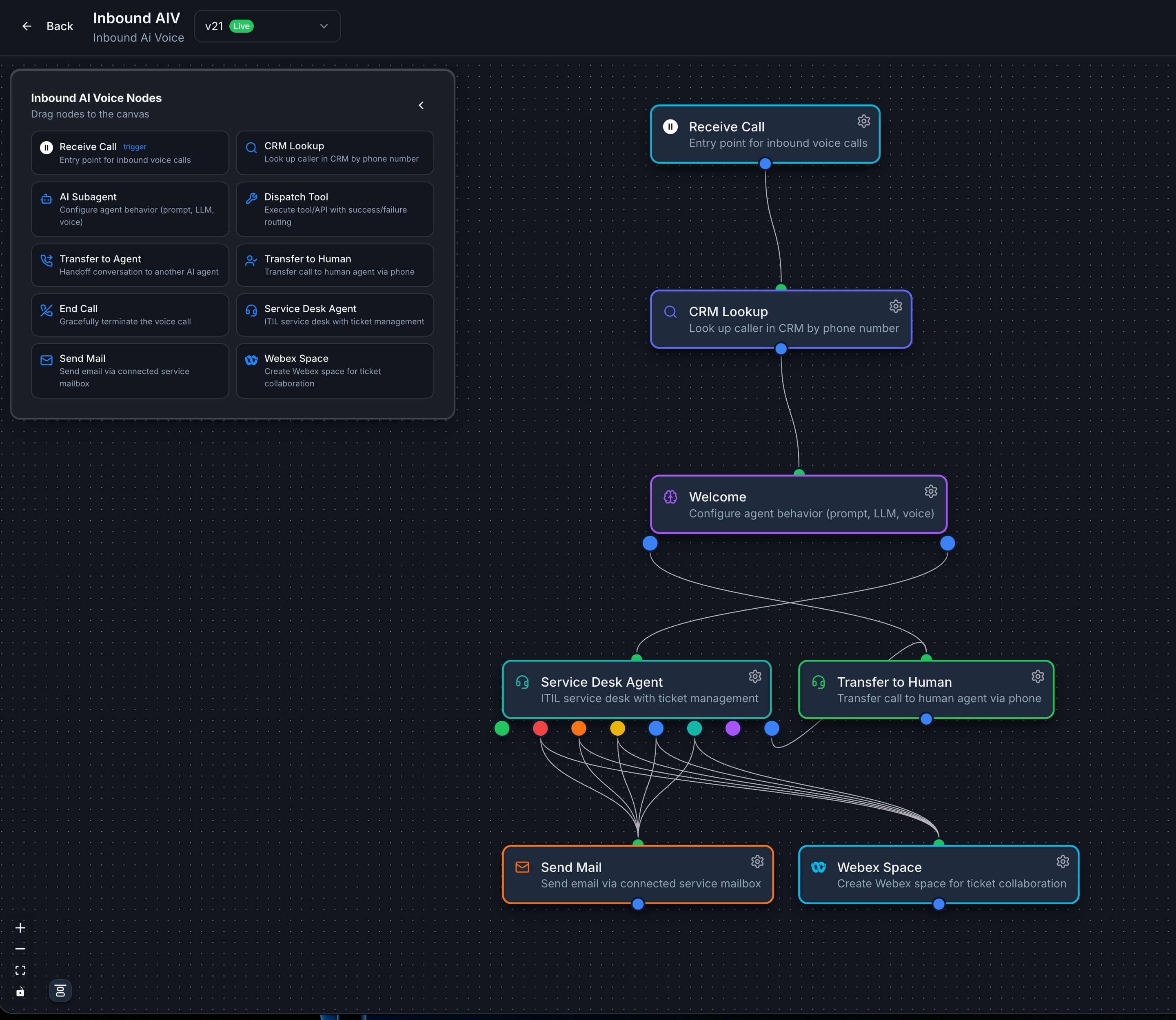Open settings gear on Service Desk Agent node
Screen dimensions: 1176x1020
coord(755,676)
